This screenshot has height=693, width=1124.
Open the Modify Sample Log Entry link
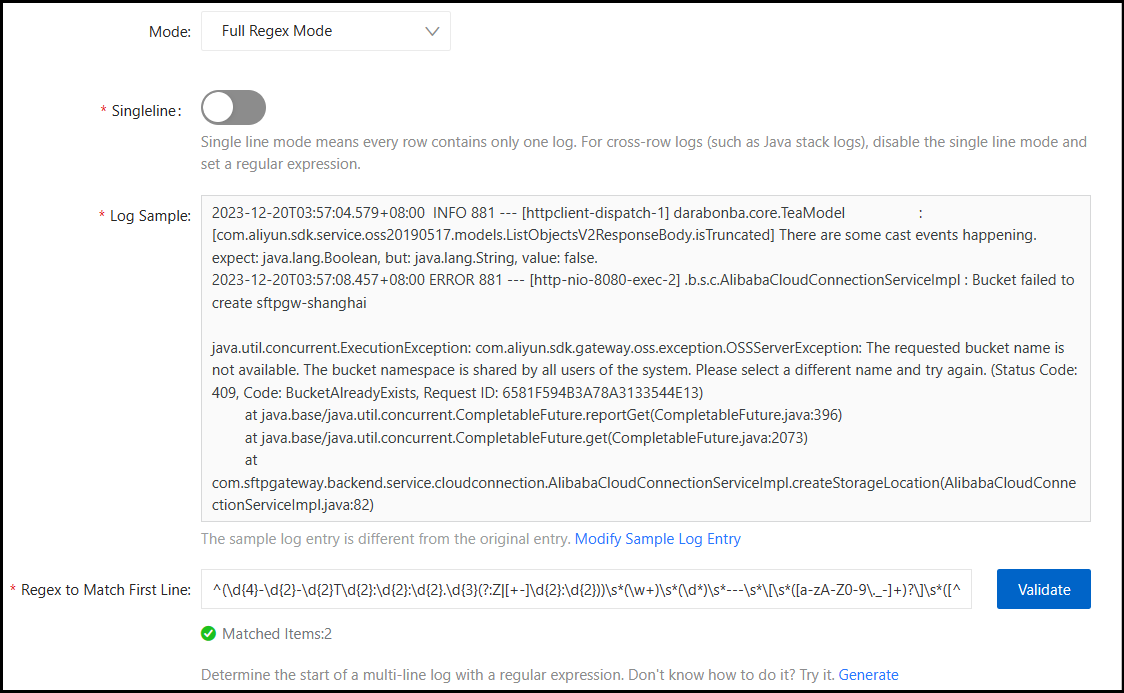coord(657,539)
